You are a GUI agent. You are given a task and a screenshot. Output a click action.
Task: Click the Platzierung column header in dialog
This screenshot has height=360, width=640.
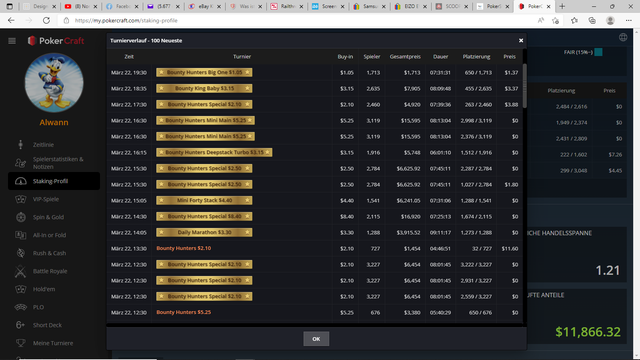pyautogui.click(x=476, y=57)
